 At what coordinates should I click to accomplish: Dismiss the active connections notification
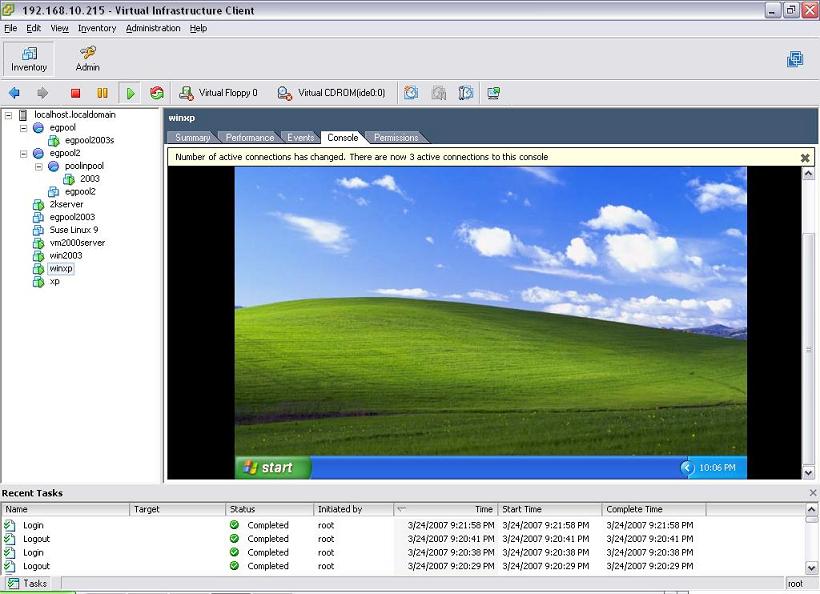[805, 157]
